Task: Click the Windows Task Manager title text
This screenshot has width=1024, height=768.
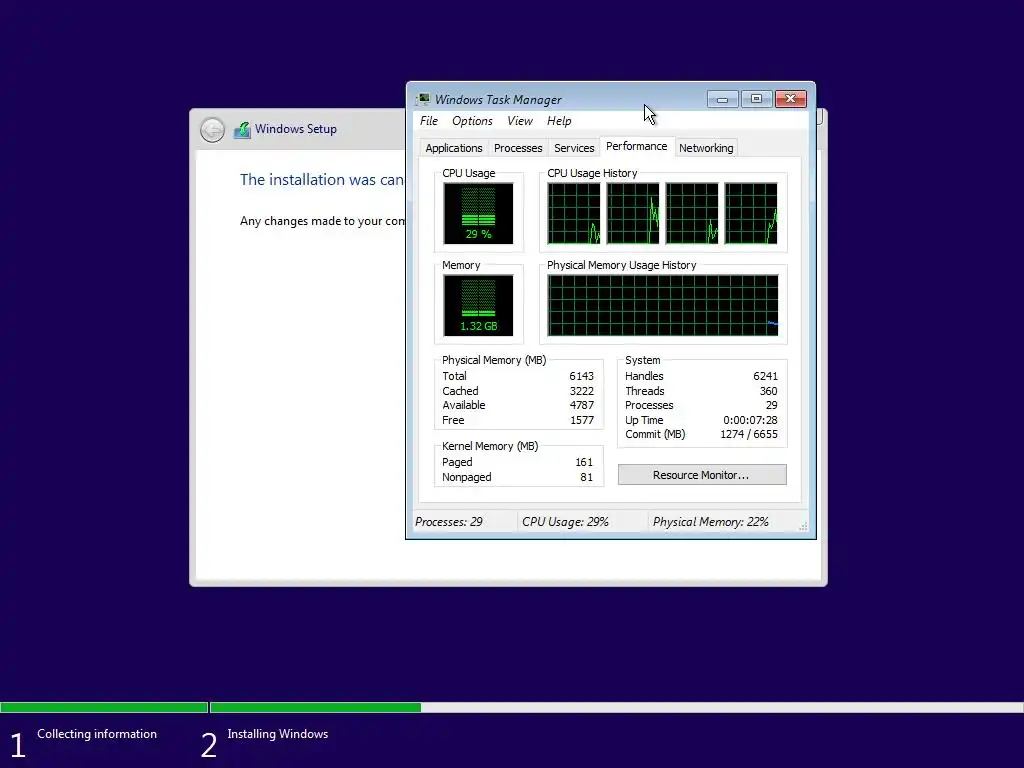Action: coord(498,100)
